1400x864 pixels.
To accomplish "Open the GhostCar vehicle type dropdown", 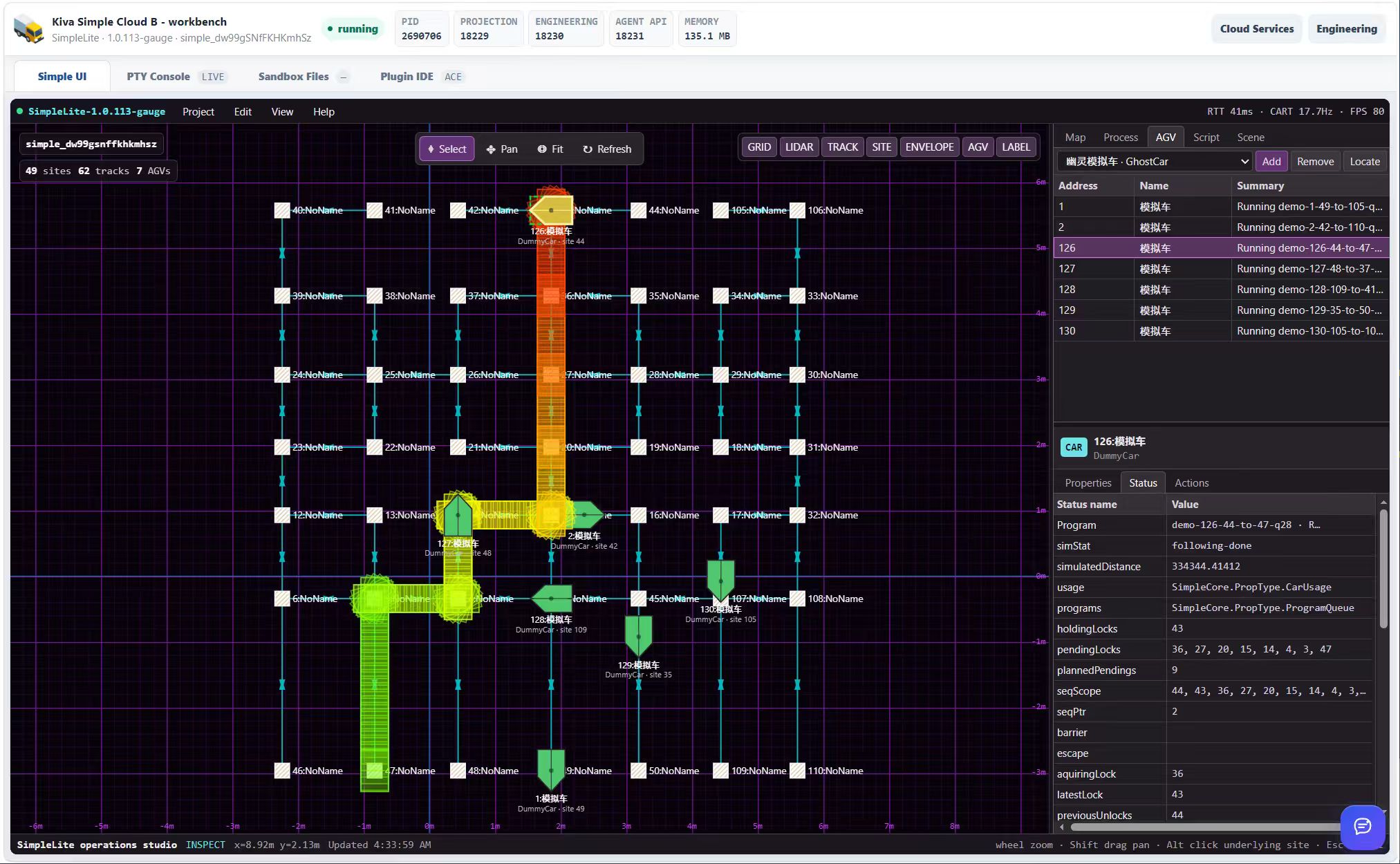I will [1155, 162].
